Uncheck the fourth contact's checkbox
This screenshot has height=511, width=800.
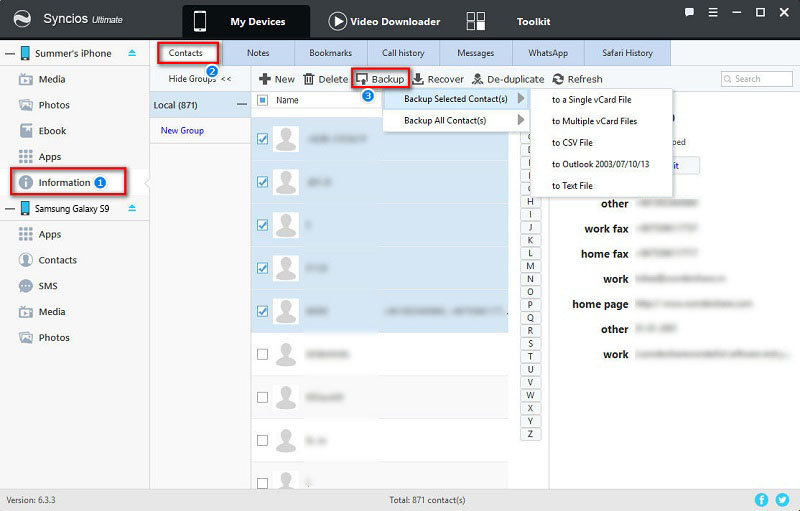click(x=262, y=268)
